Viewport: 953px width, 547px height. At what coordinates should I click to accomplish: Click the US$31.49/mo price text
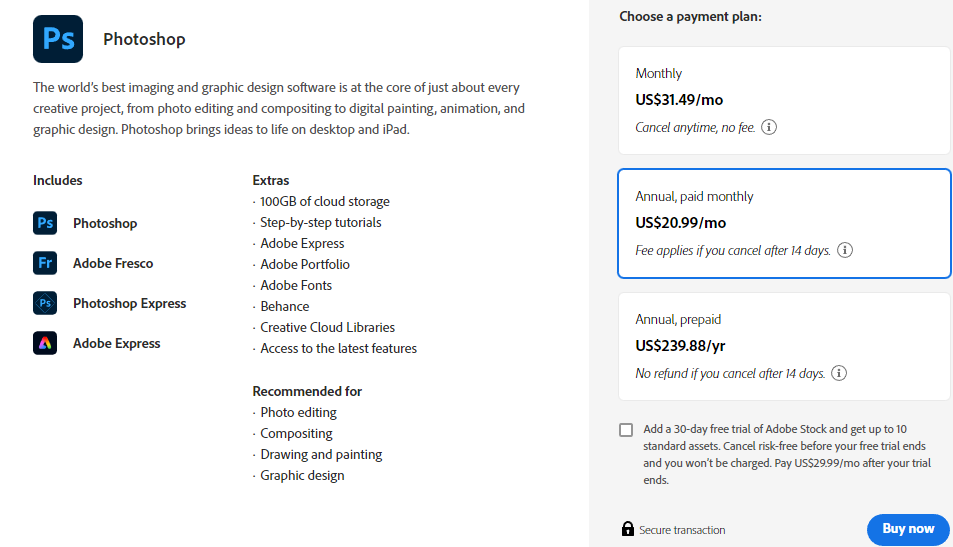click(679, 100)
